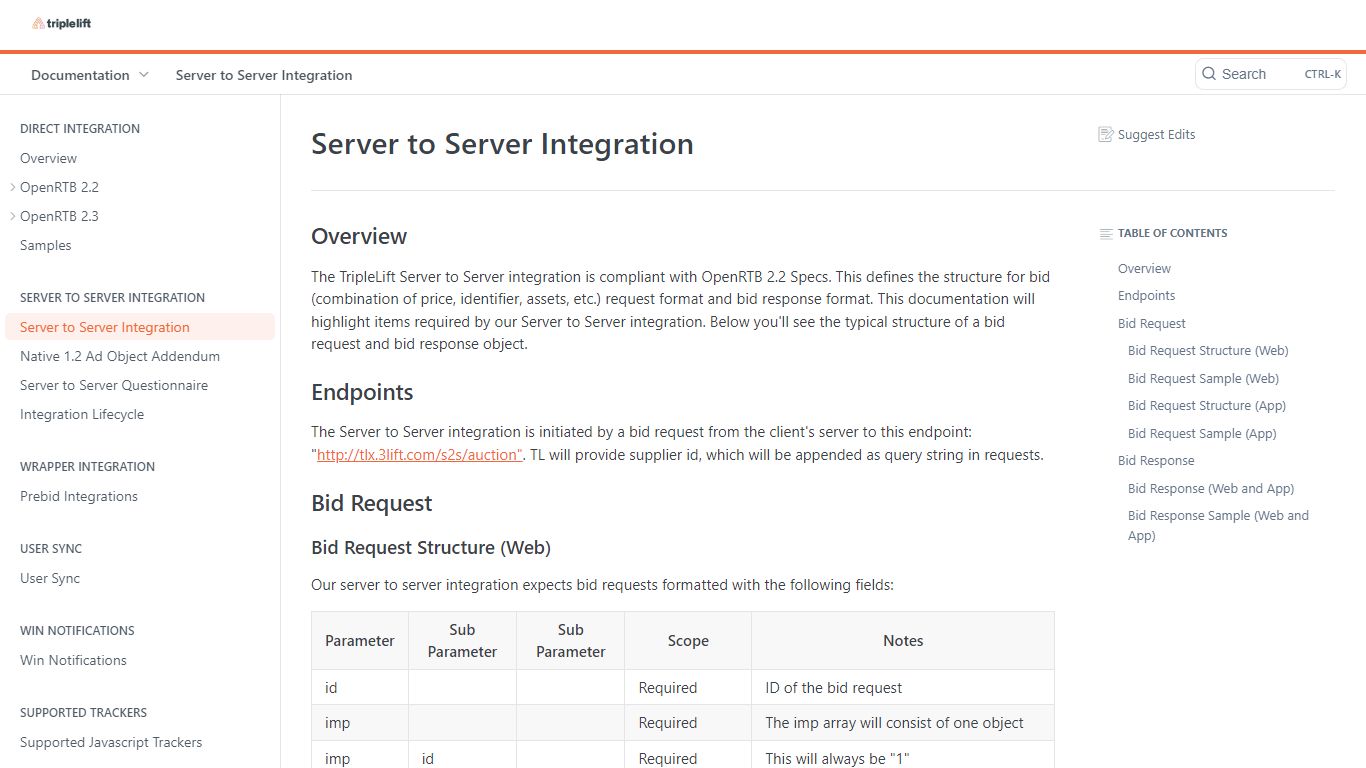Click the Notes column header
Viewport: 1366px width, 768px height.
coord(903,641)
